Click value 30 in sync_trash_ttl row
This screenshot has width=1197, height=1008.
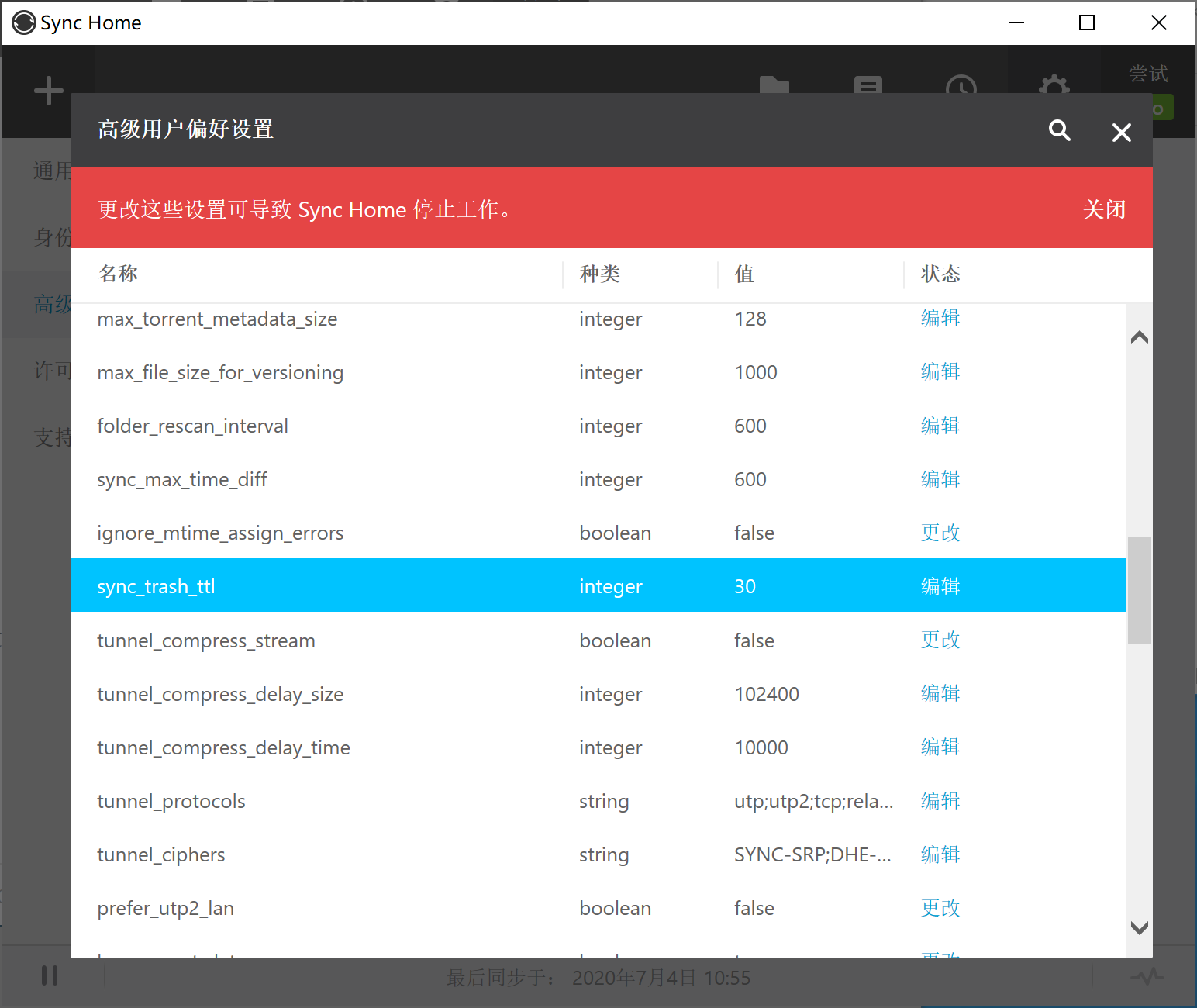point(745,586)
